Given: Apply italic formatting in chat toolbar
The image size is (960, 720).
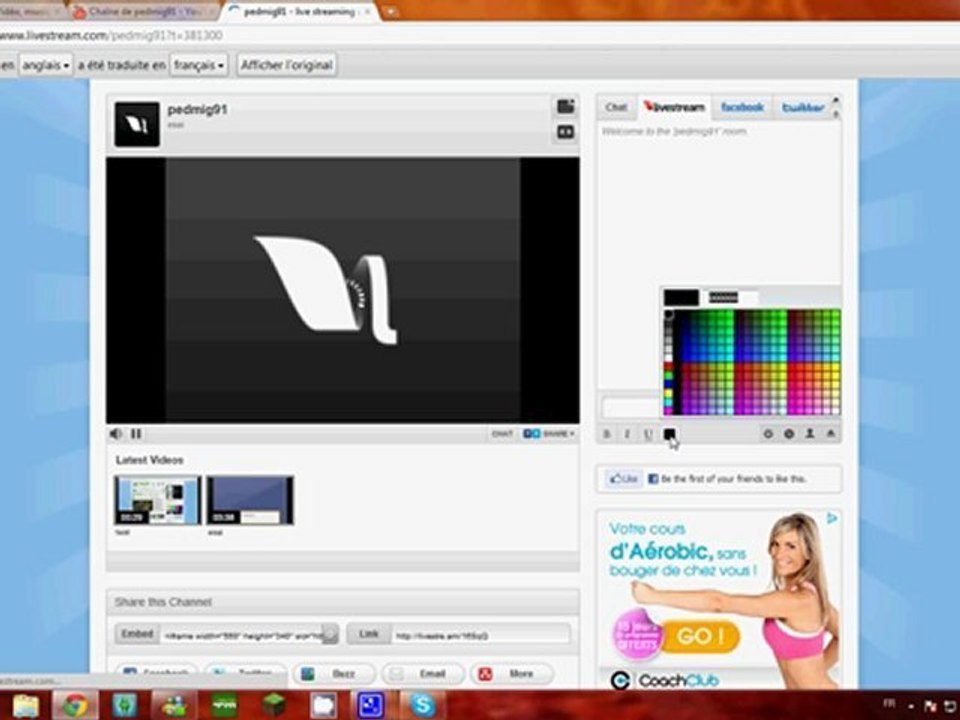Looking at the screenshot, I should pos(627,434).
